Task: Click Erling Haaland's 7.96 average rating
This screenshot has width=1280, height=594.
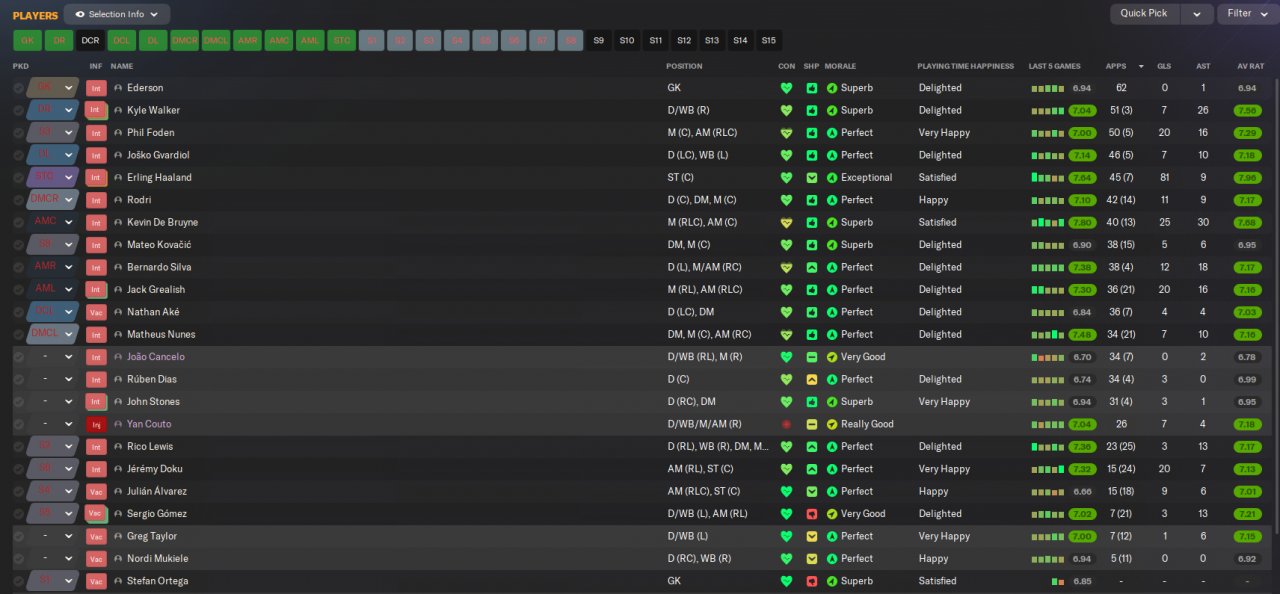Action: (x=1247, y=177)
